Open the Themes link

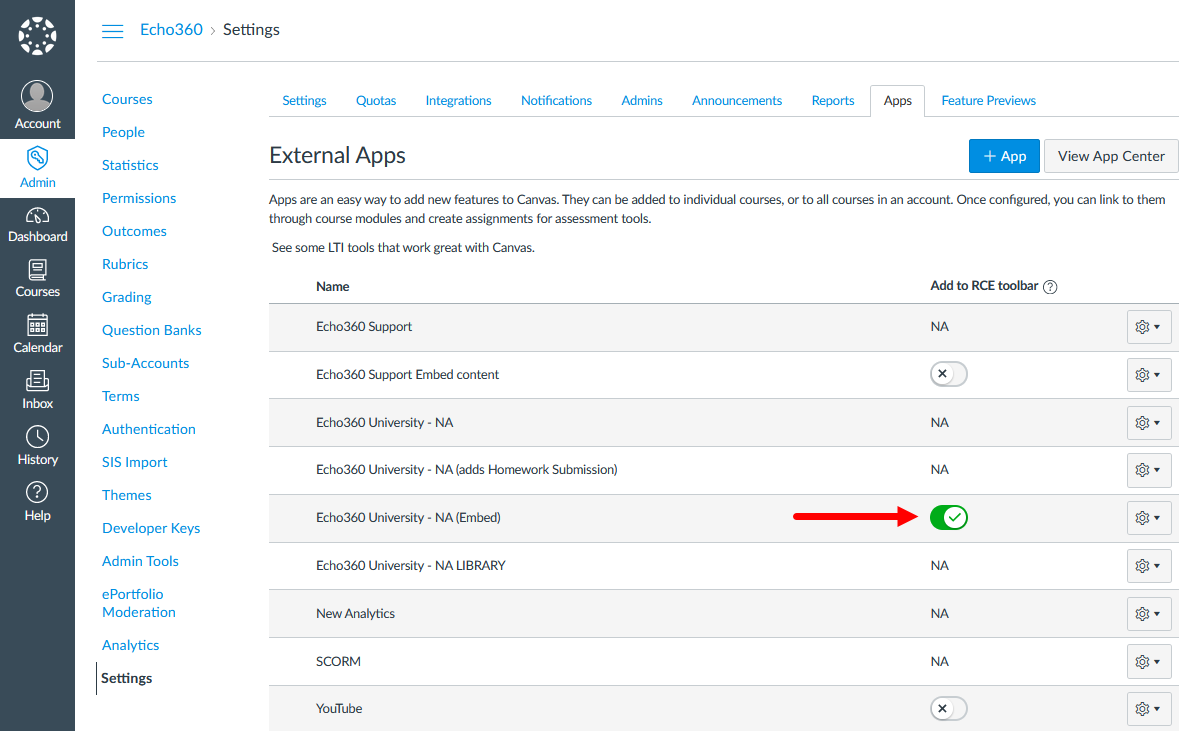pyautogui.click(x=127, y=496)
